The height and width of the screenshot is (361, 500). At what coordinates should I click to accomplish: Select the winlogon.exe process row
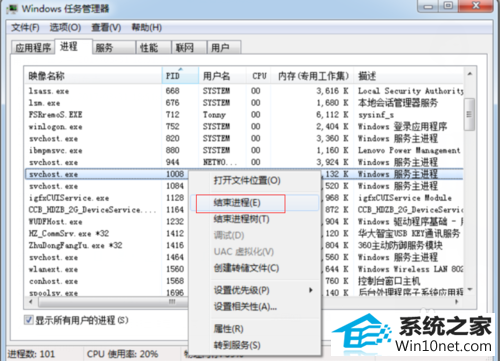[244, 127]
